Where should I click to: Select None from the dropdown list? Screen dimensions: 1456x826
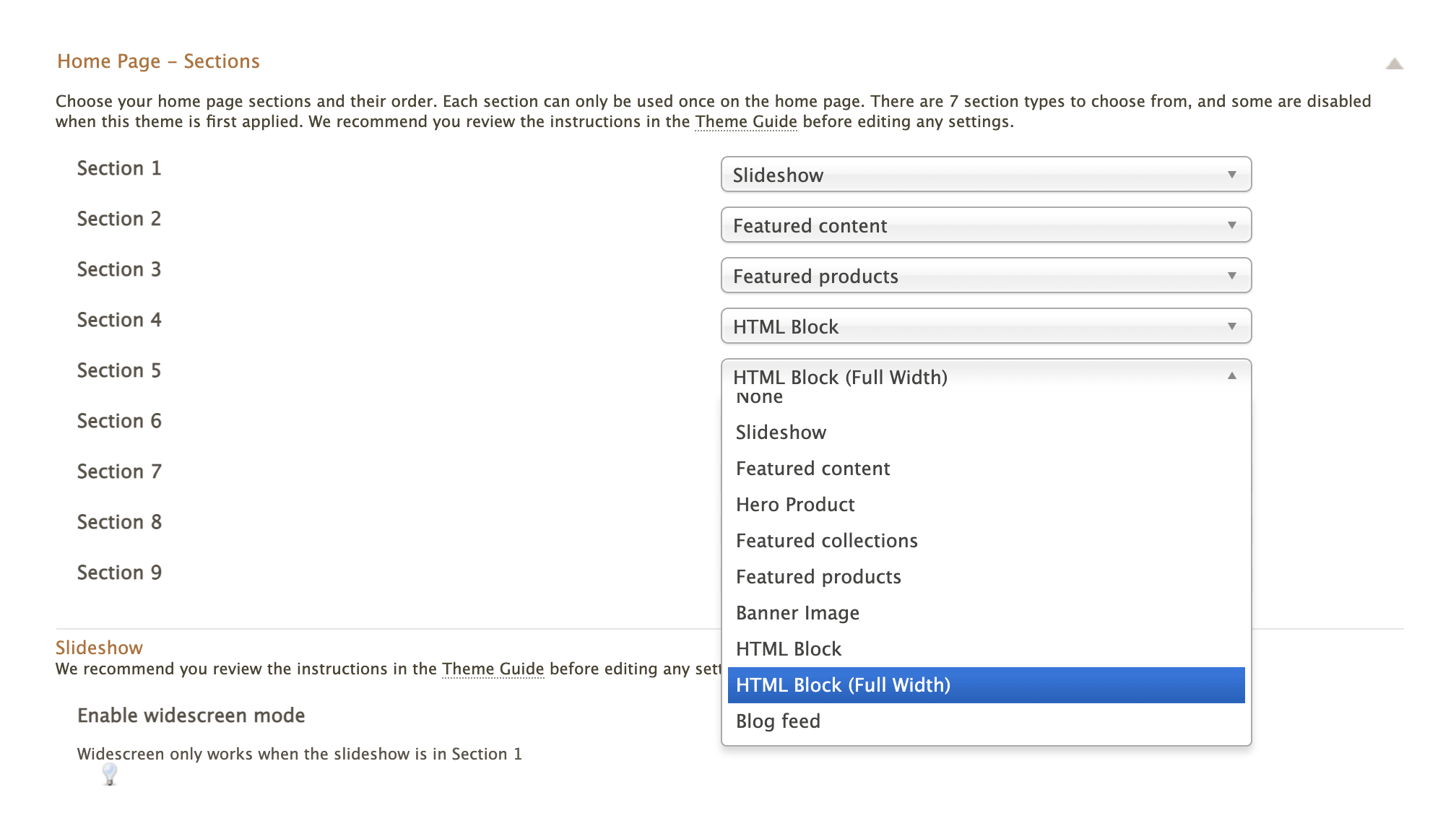760,399
